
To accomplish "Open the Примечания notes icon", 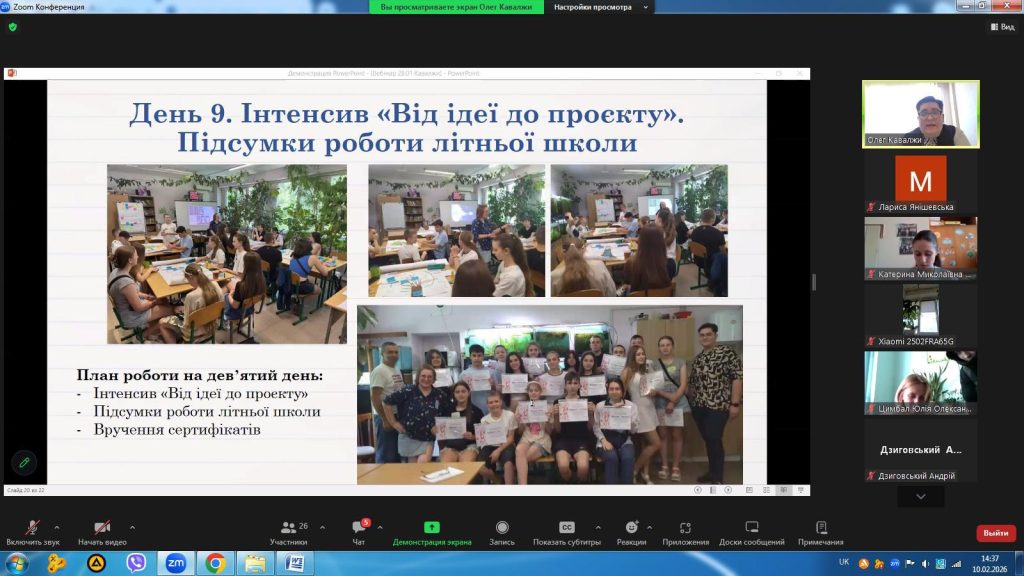I will (x=820, y=527).
